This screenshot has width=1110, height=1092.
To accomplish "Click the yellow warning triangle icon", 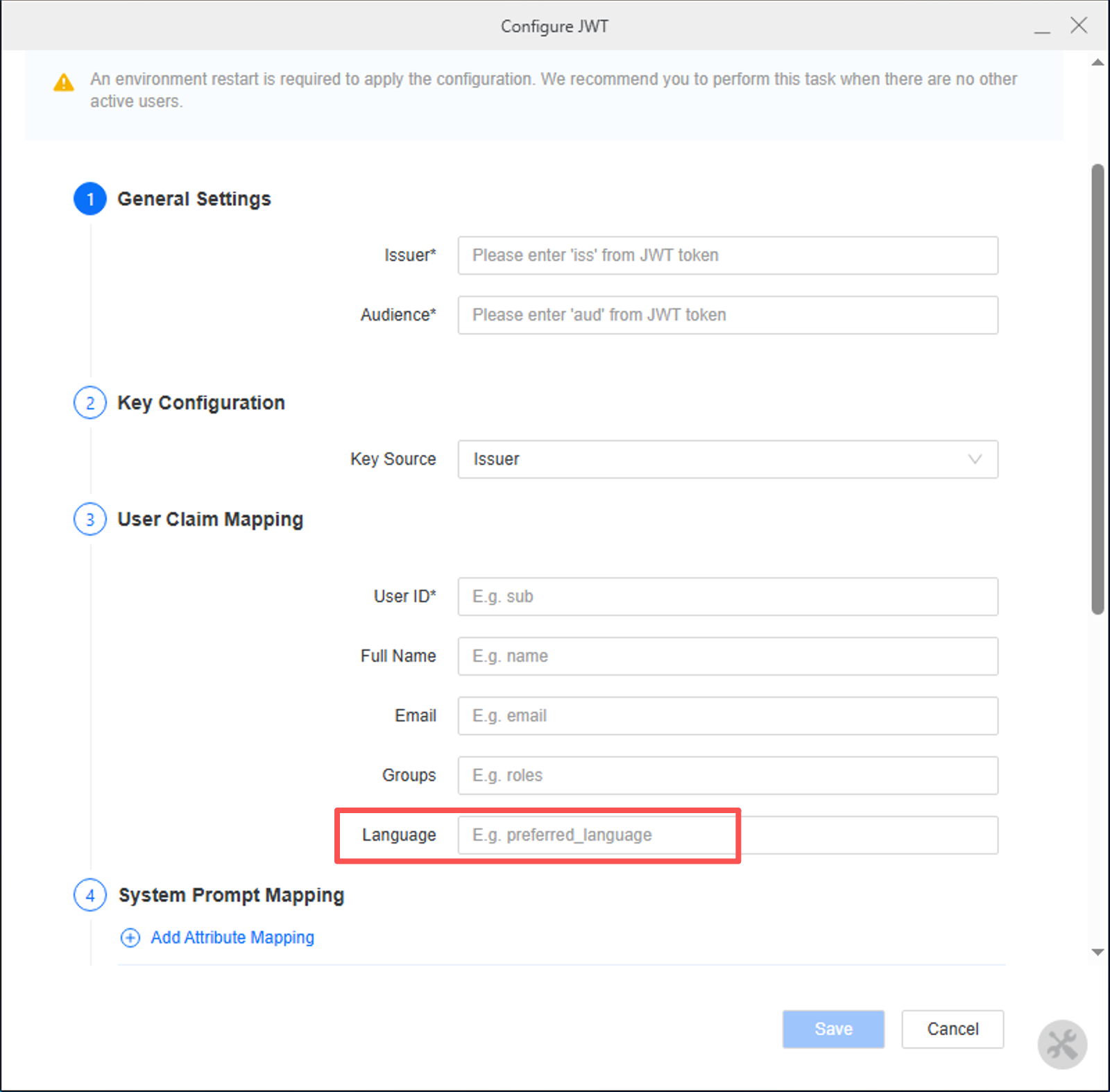I will [64, 83].
